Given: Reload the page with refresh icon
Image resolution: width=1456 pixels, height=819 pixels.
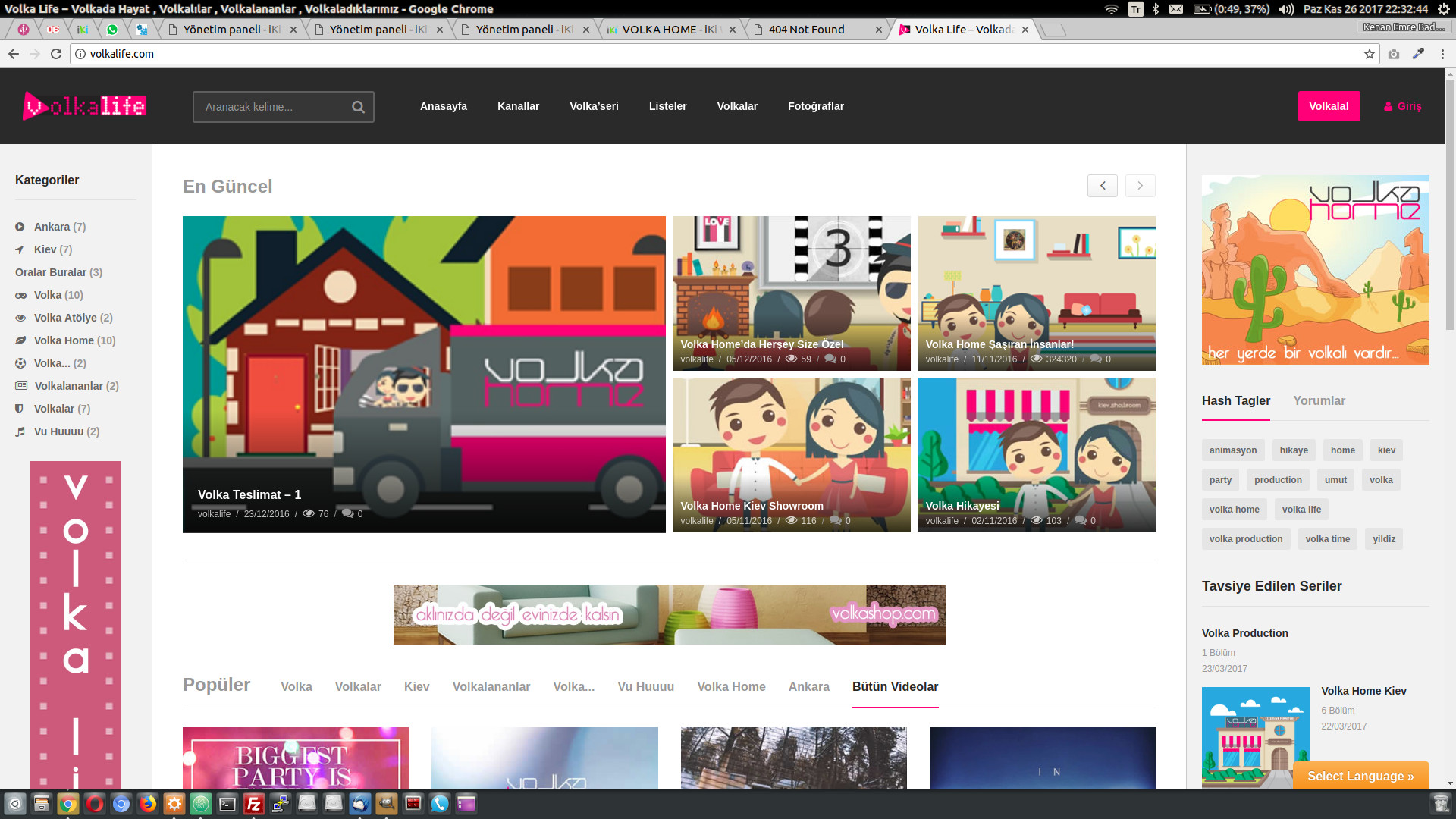Looking at the screenshot, I should (x=56, y=54).
